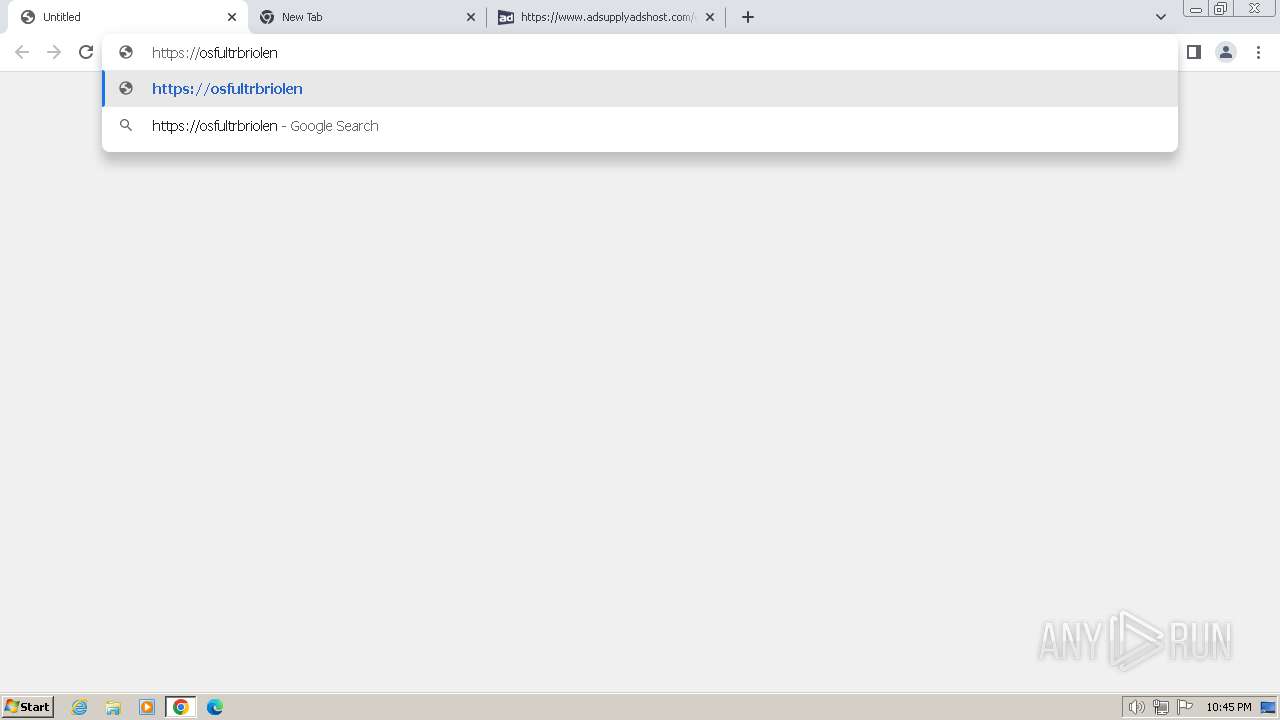Restore down the Chrome window

[x=1221, y=9]
